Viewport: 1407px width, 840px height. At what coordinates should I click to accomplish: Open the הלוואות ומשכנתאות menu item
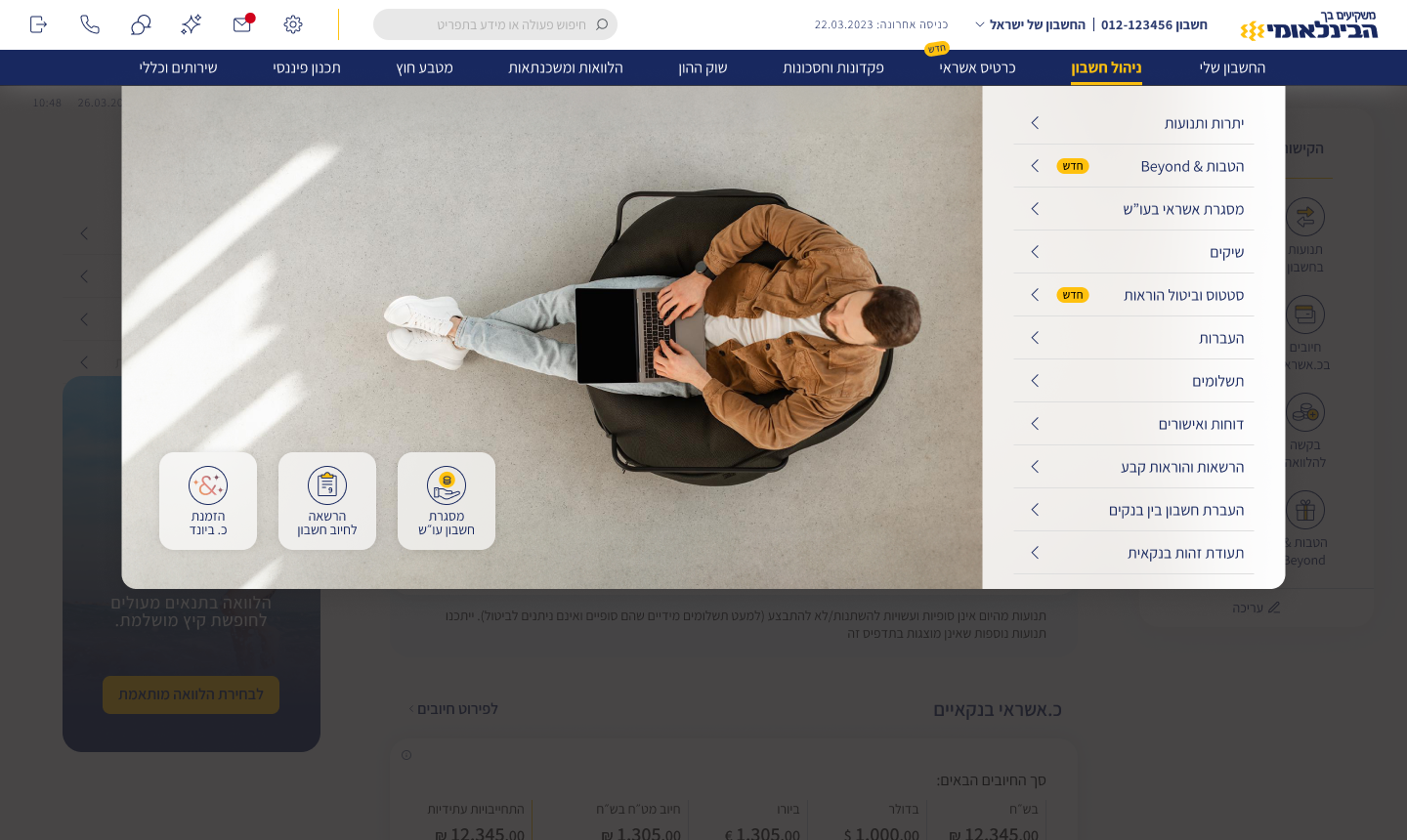coord(565,67)
